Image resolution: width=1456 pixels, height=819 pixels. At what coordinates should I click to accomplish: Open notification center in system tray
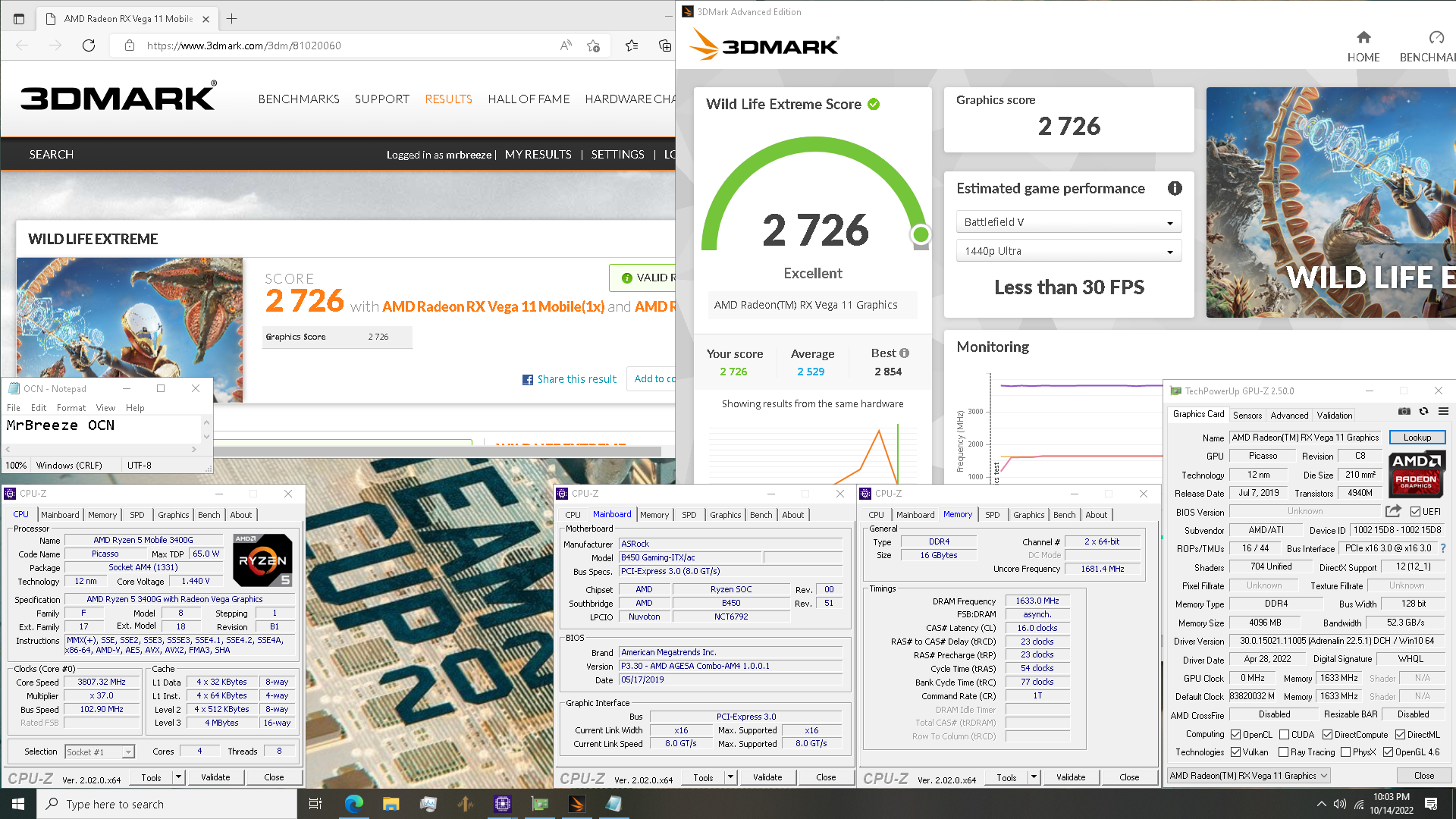[x=1431, y=804]
